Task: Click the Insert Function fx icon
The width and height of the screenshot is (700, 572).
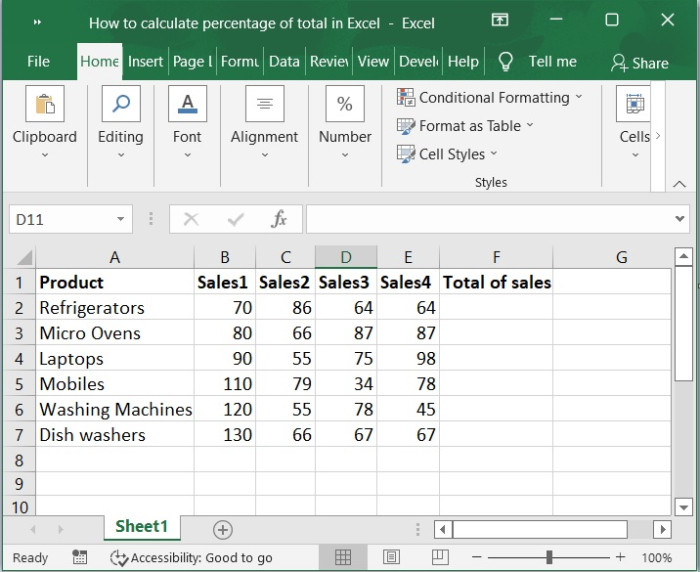Action: (280, 219)
